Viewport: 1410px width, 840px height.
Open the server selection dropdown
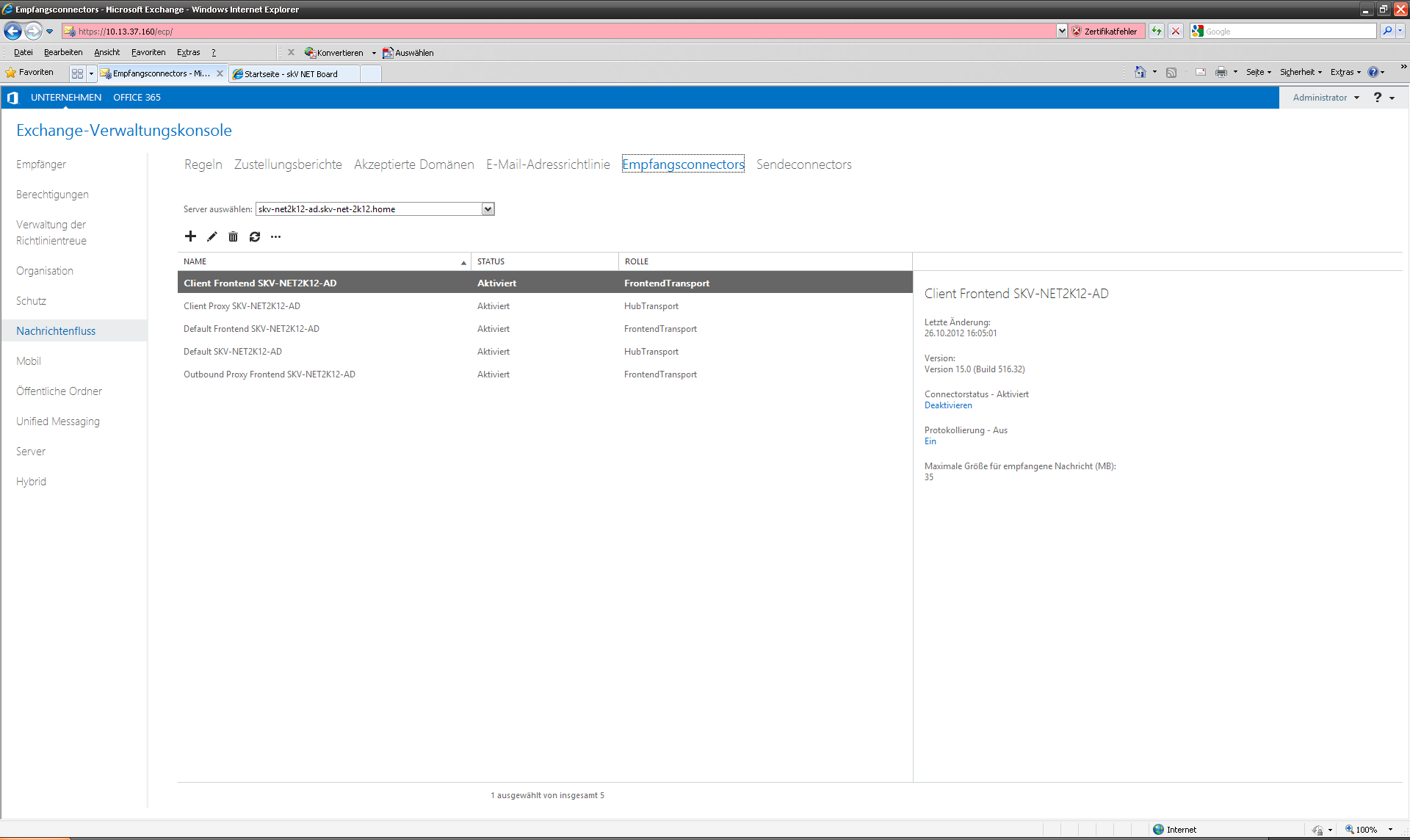(488, 209)
